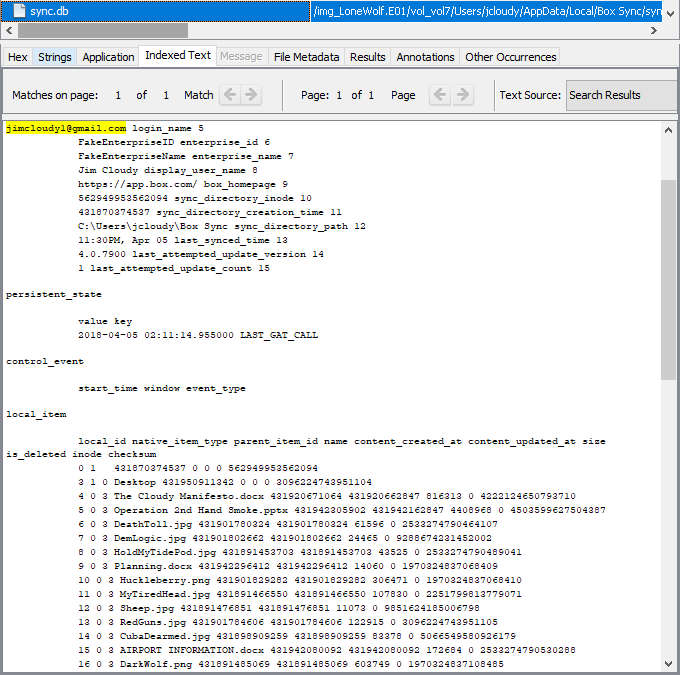Image resolution: width=680 pixels, height=675 pixels.
Task: Select the Indexed Text tab
Action: [177, 56]
